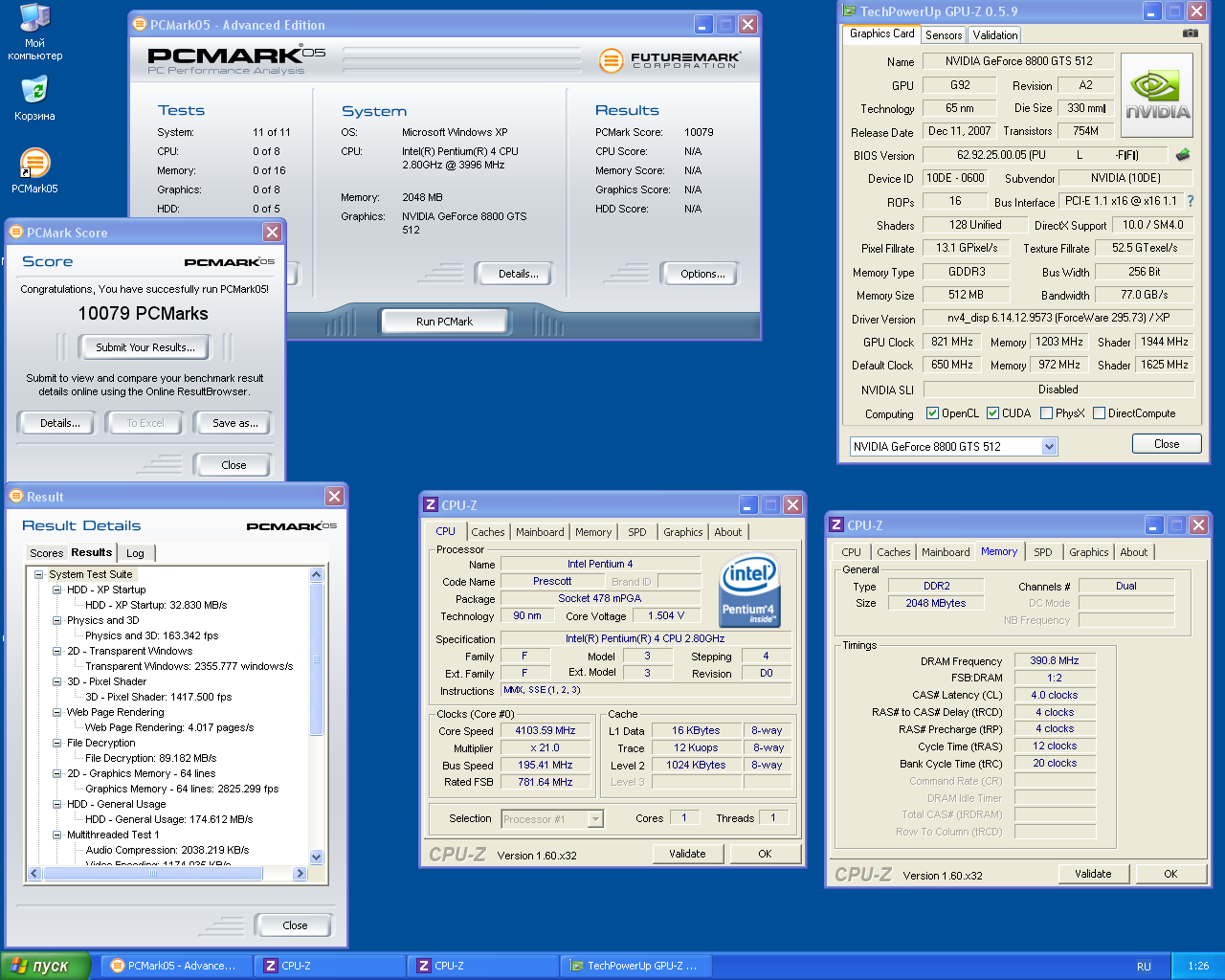Select the 'Graphics Memory - 64 lines: 2825.299 fps' row
This screenshot has width=1225, height=980.
[182, 790]
